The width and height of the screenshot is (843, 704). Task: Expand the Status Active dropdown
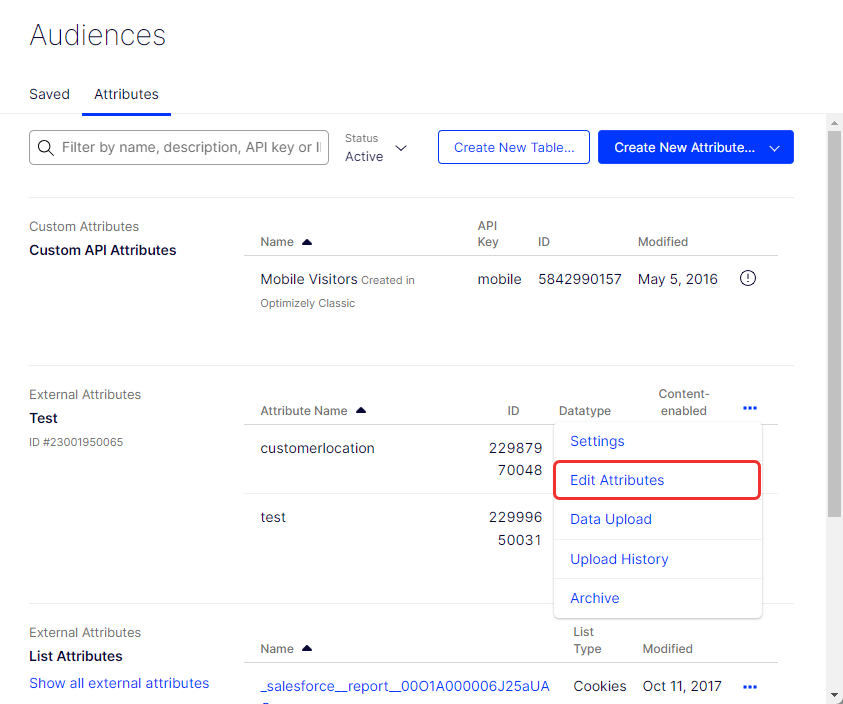[401, 148]
